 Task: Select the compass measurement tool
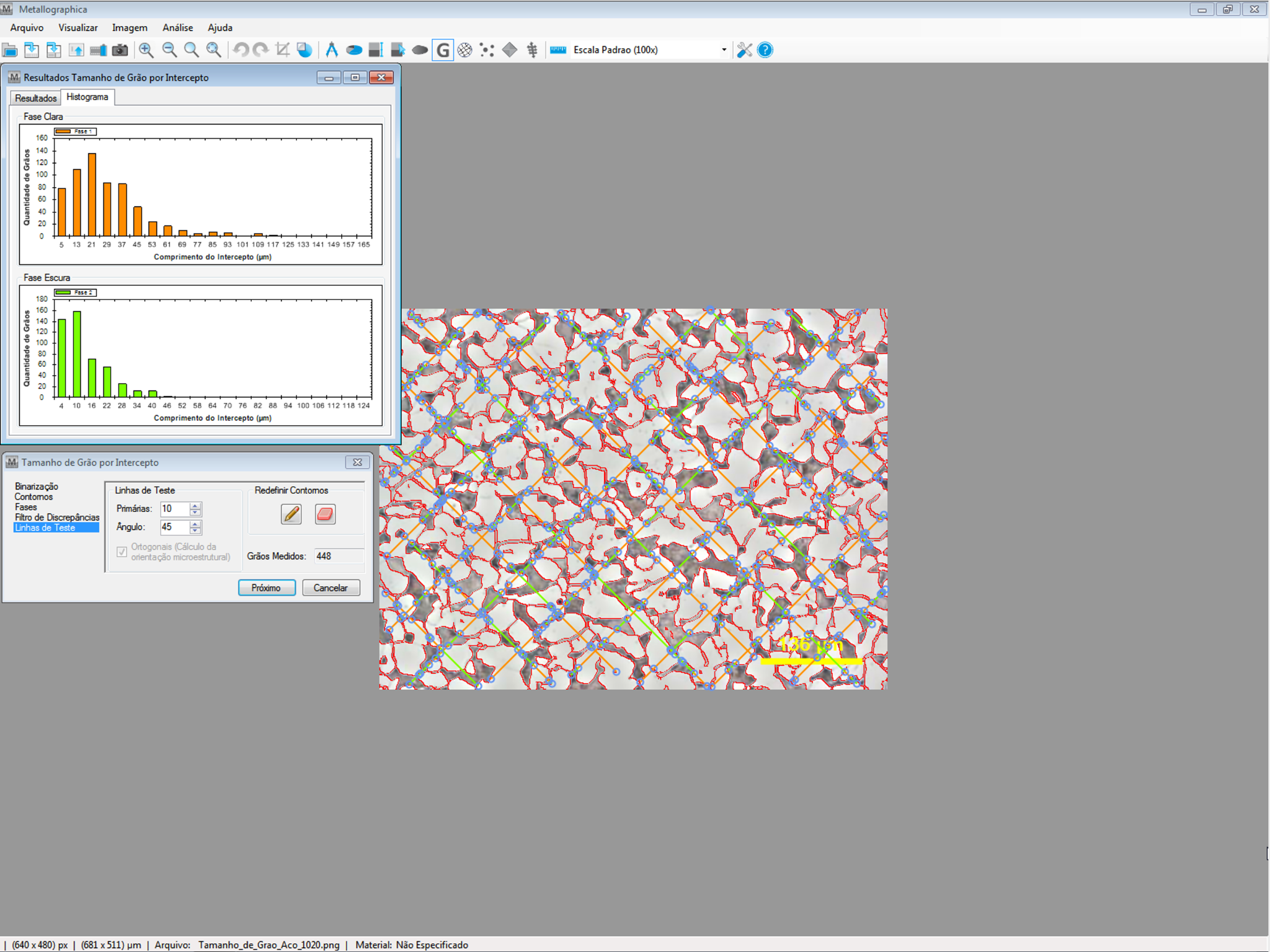[x=332, y=50]
